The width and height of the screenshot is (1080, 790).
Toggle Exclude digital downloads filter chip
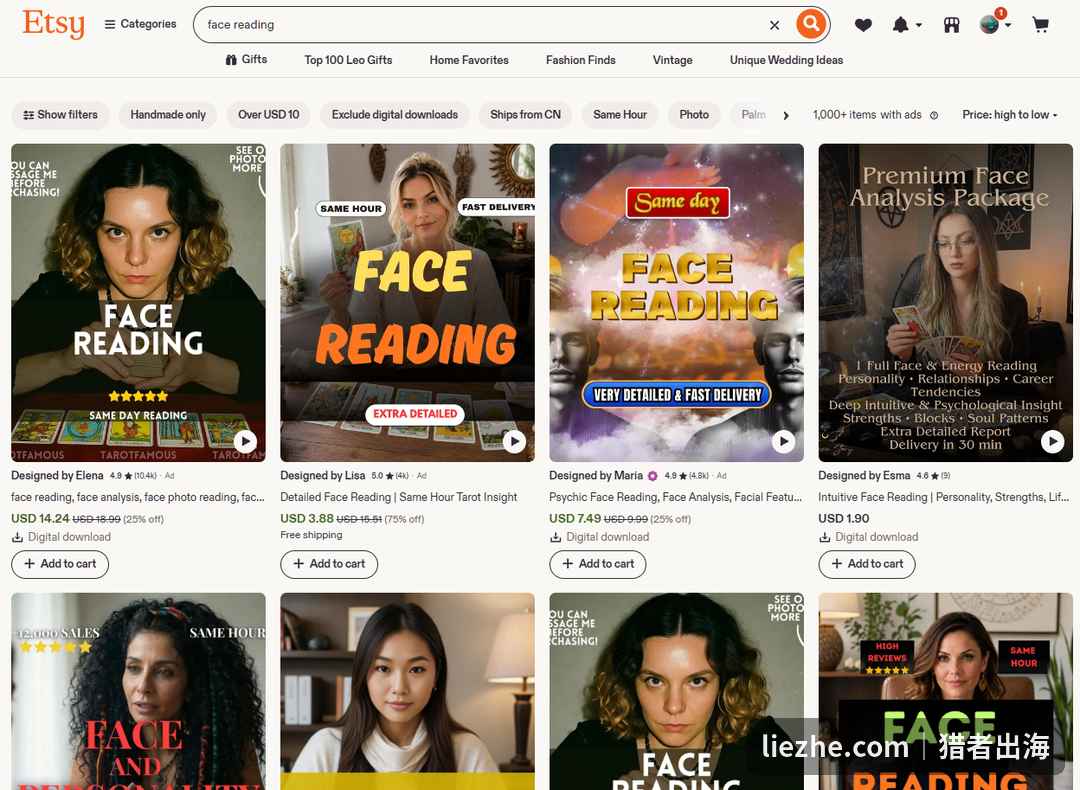[395, 114]
